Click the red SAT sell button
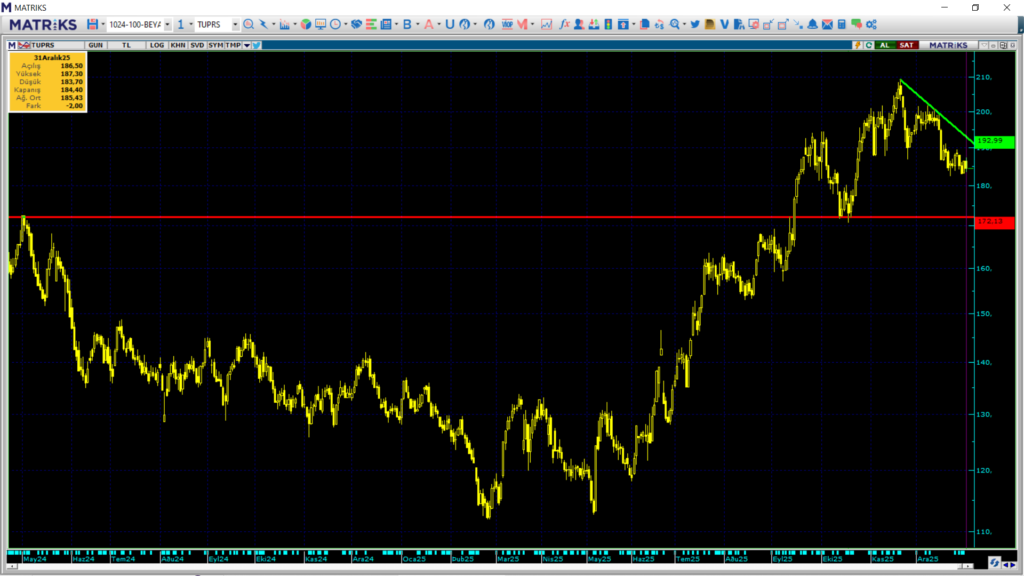 click(x=906, y=45)
